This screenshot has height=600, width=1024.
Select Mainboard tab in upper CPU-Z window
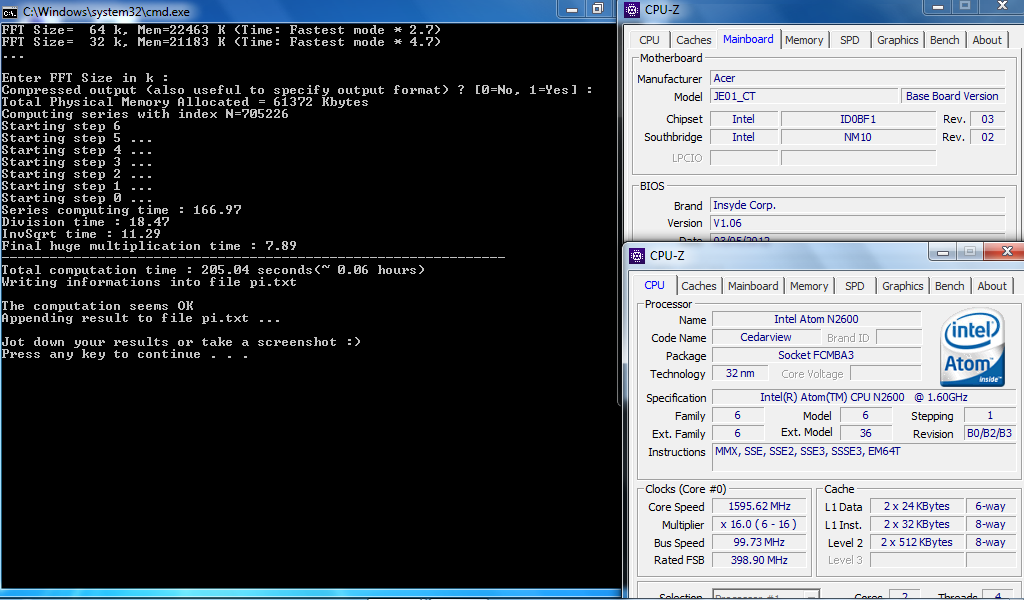tap(748, 39)
